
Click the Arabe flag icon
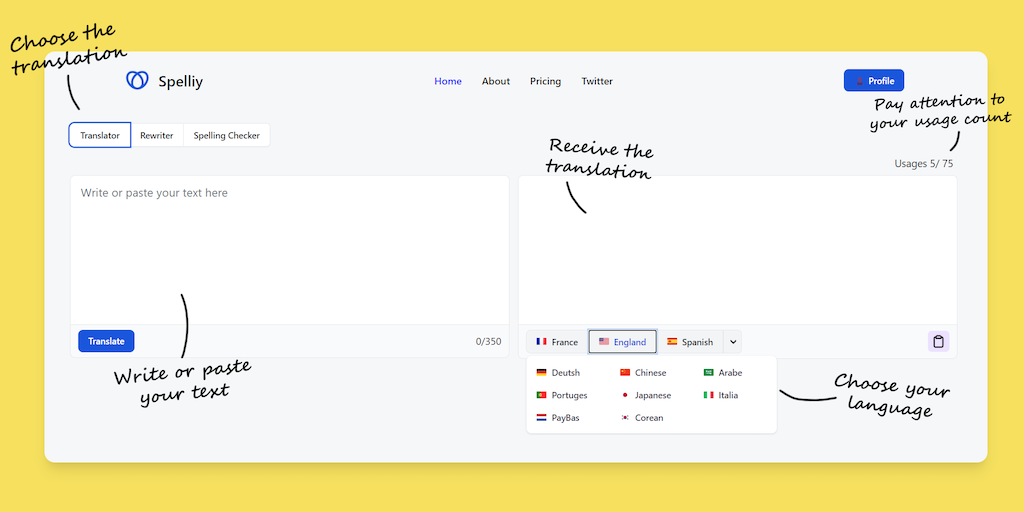pyautogui.click(x=709, y=372)
